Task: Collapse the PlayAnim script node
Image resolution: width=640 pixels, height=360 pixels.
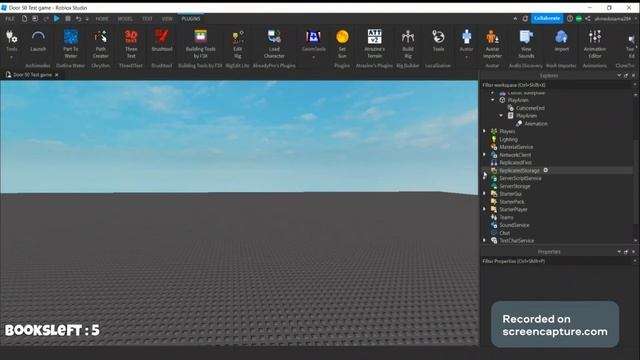Action: [x=501, y=116]
